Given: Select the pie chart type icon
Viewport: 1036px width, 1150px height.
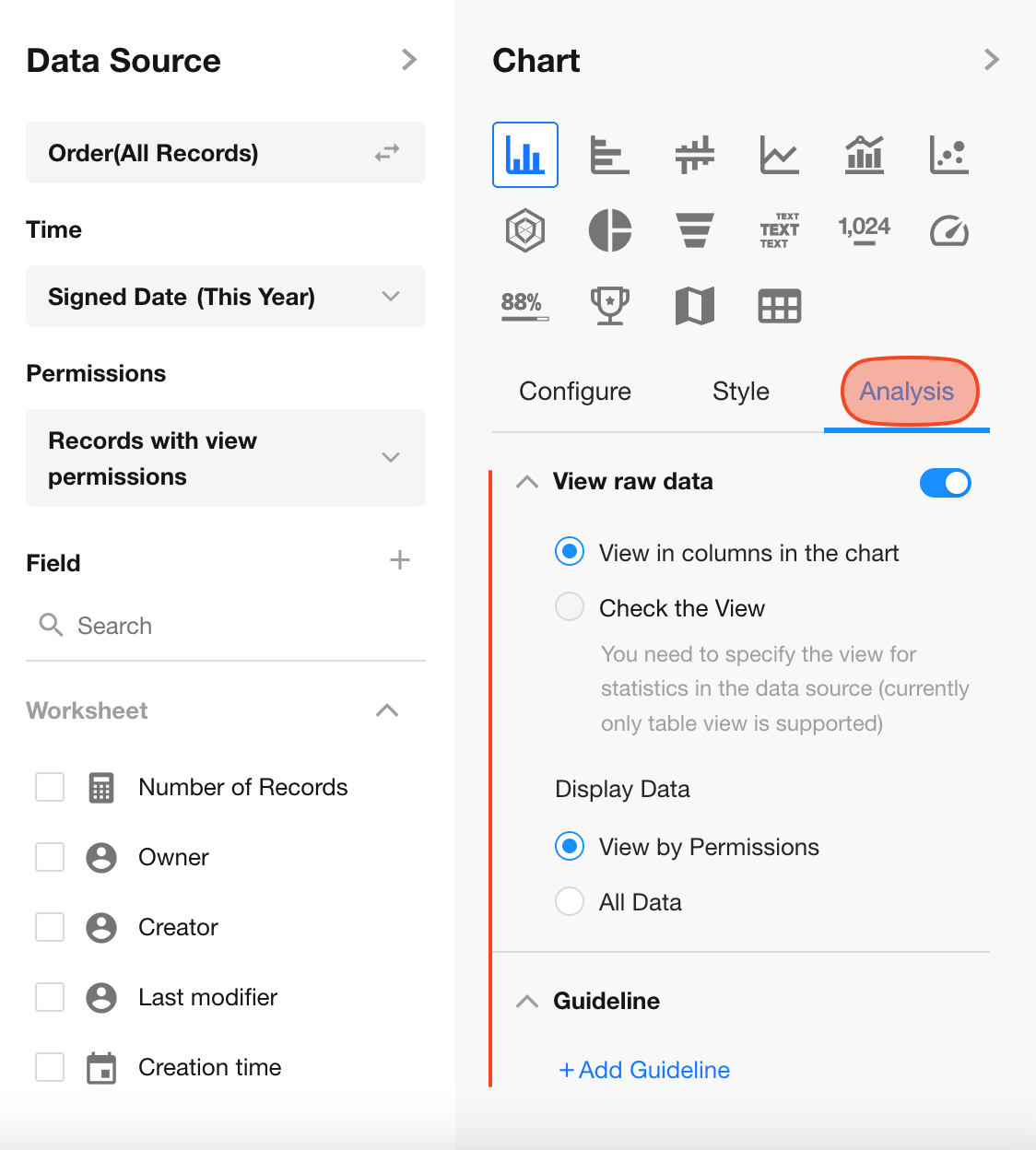Looking at the screenshot, I should (610, 229).
